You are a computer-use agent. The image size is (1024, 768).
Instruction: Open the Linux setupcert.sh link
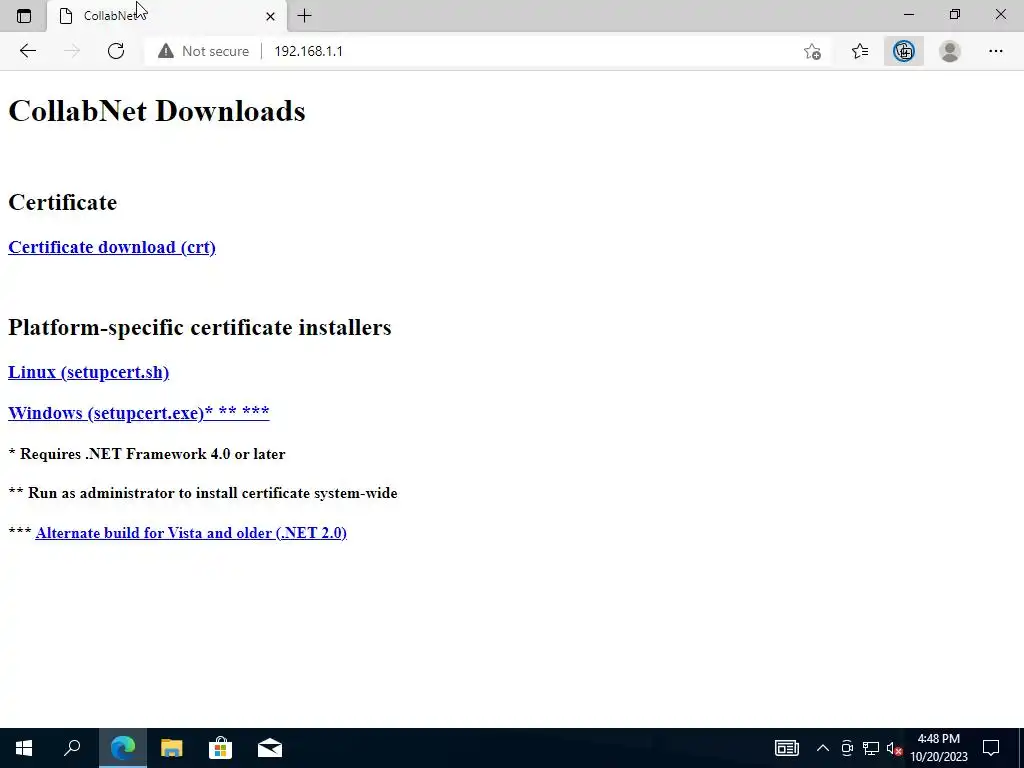point(88,372)
